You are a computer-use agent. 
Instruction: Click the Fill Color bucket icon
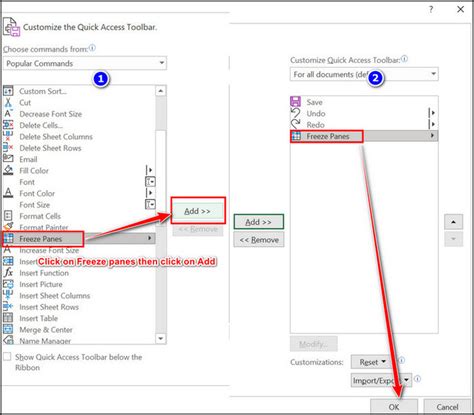[x=8, y=170]
